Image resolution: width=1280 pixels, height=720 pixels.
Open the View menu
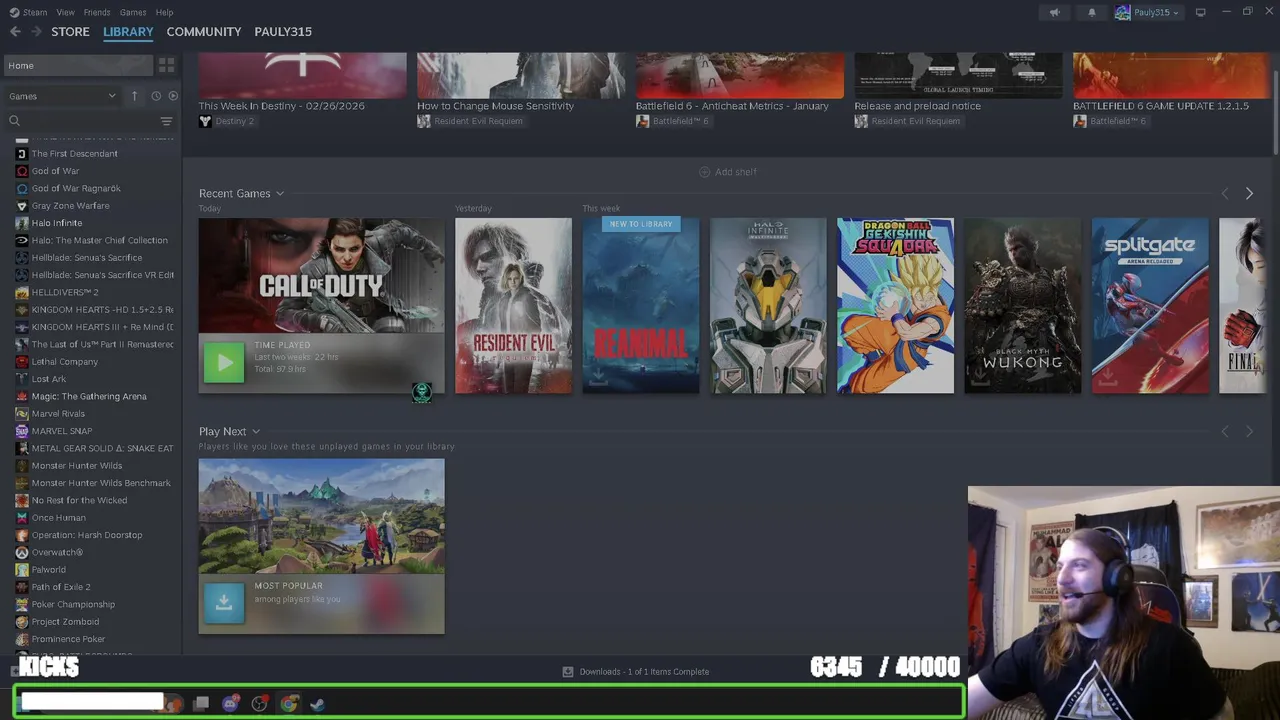[65, 12]
